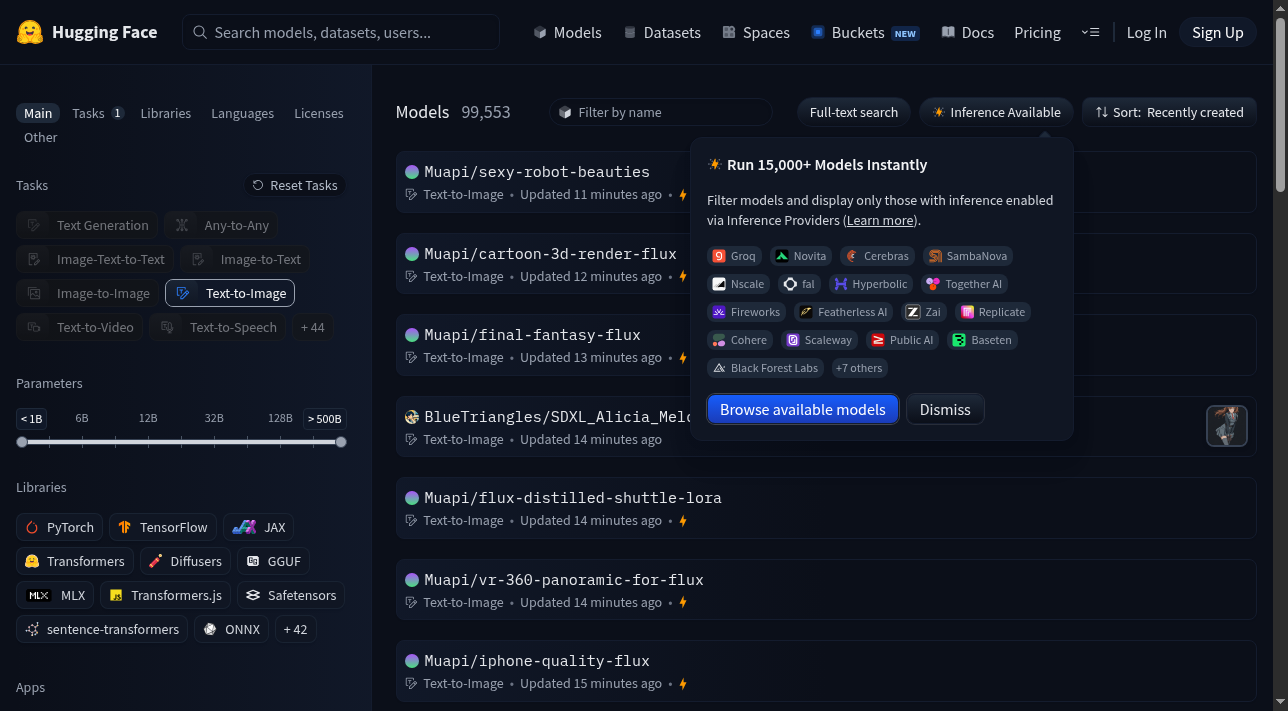Filter by ONNX library
This screenshot has width=1288, height=711.
(x=231, y=629)
